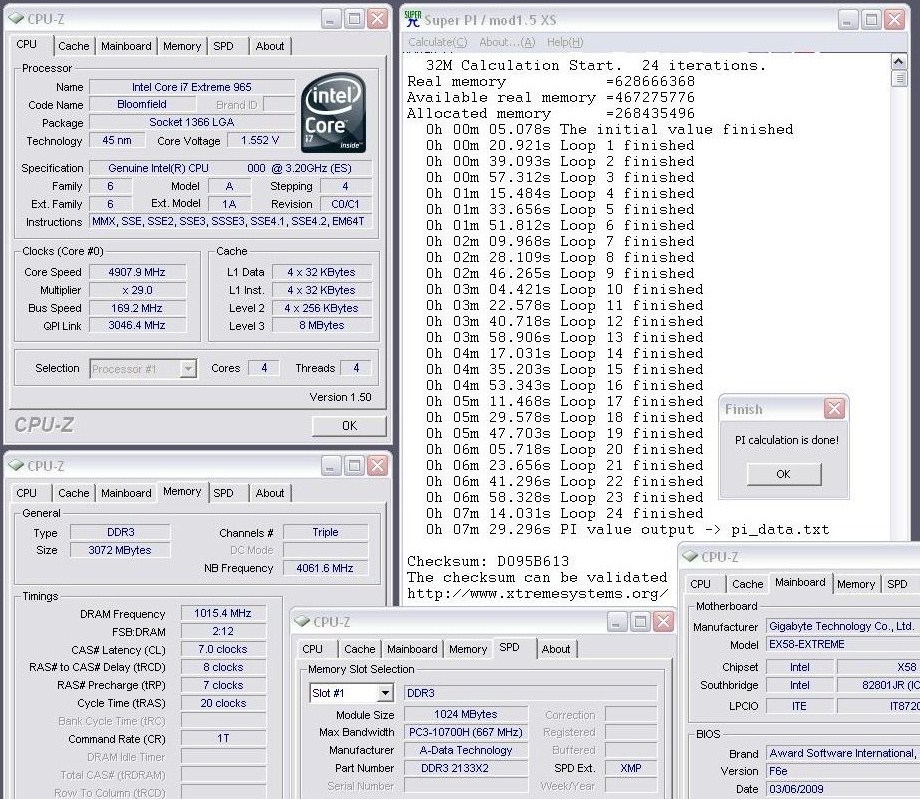Switch to Cache tab in top CPU-Z window
The image size is (920, 799).
click(74, 46)
